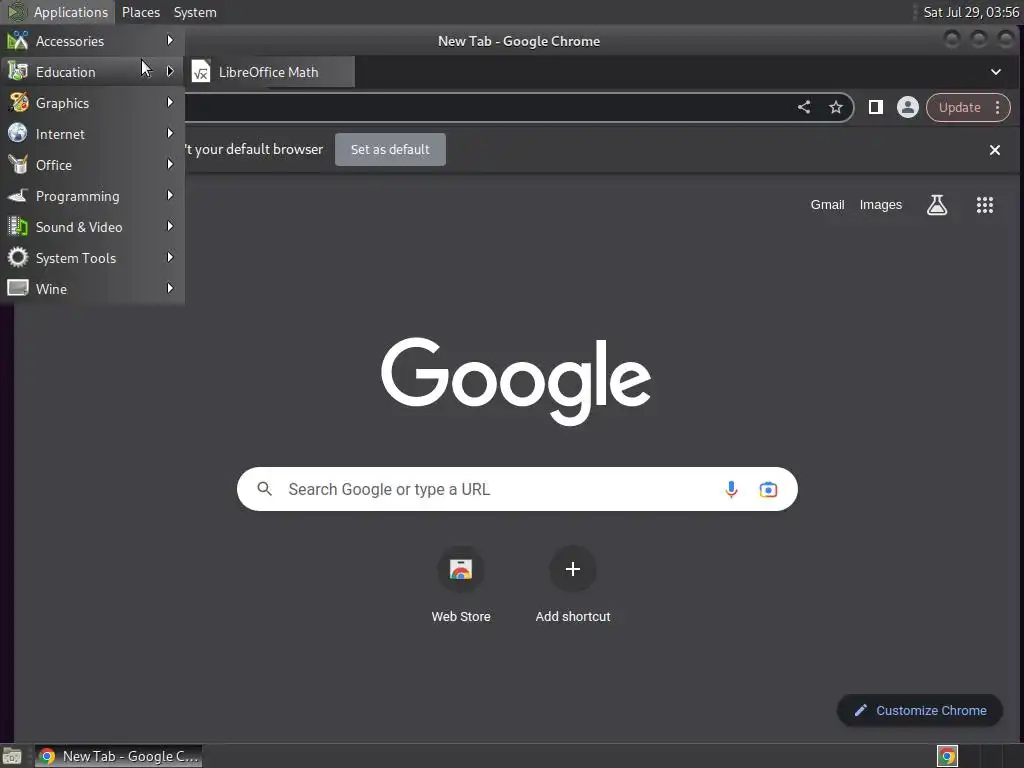This screenshot has width=1024, height=768.
Task: Click the clock showing Sat Jul 29
Action: click(970, 12)
